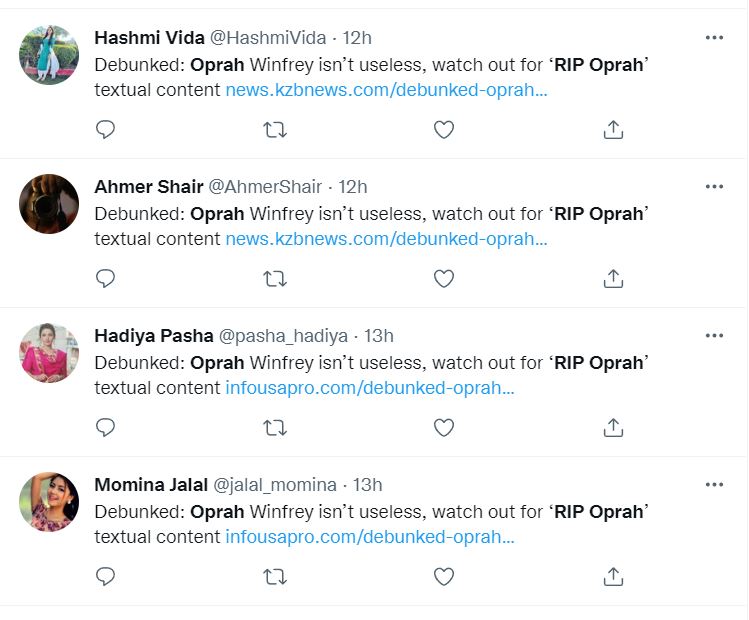The width and height of the screenshot is (749, 620).
Task: Click Momina Jalal's display name
Action: coord(151,485)
